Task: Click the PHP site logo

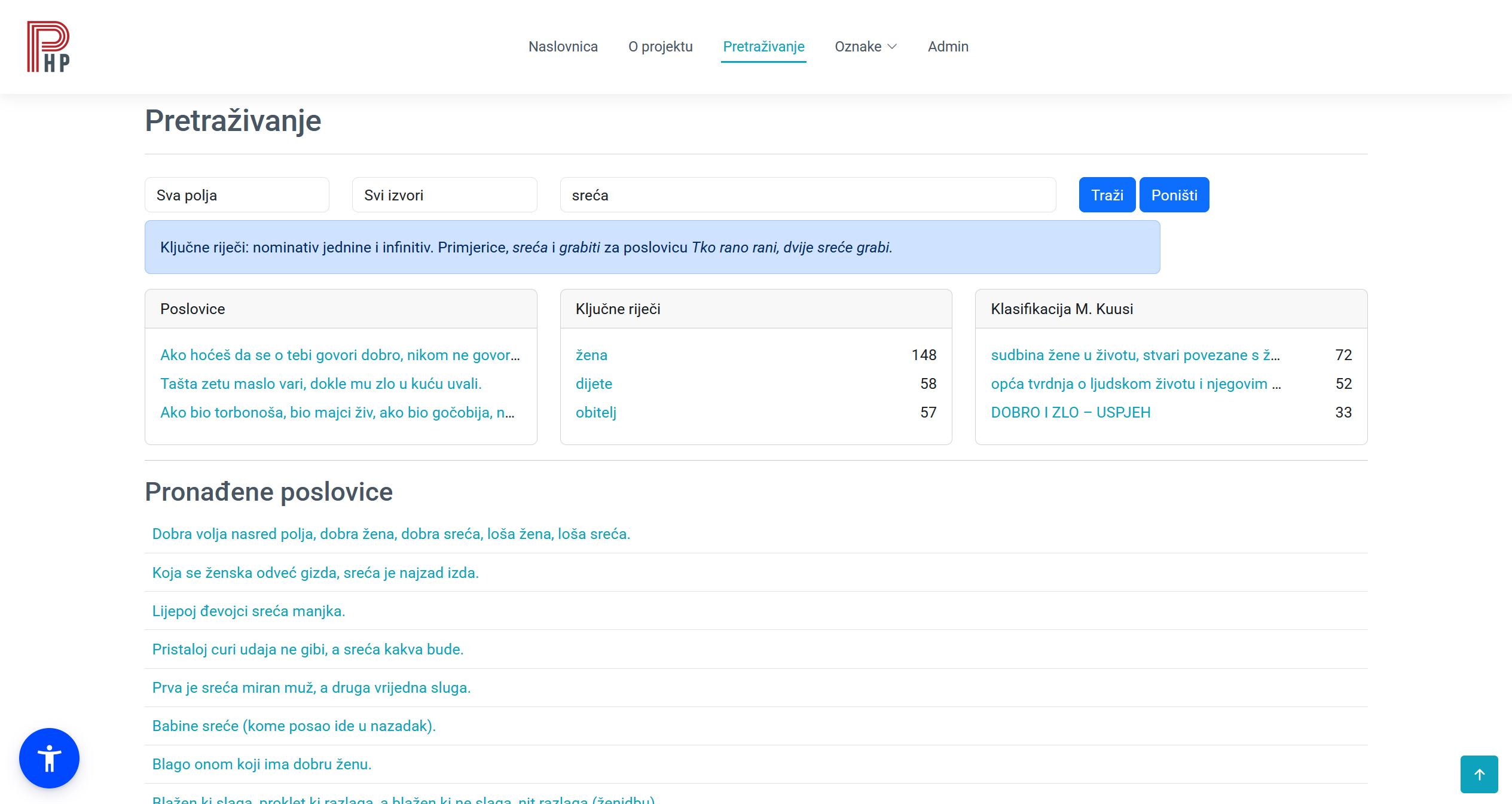Action: [x=48, y=47]
